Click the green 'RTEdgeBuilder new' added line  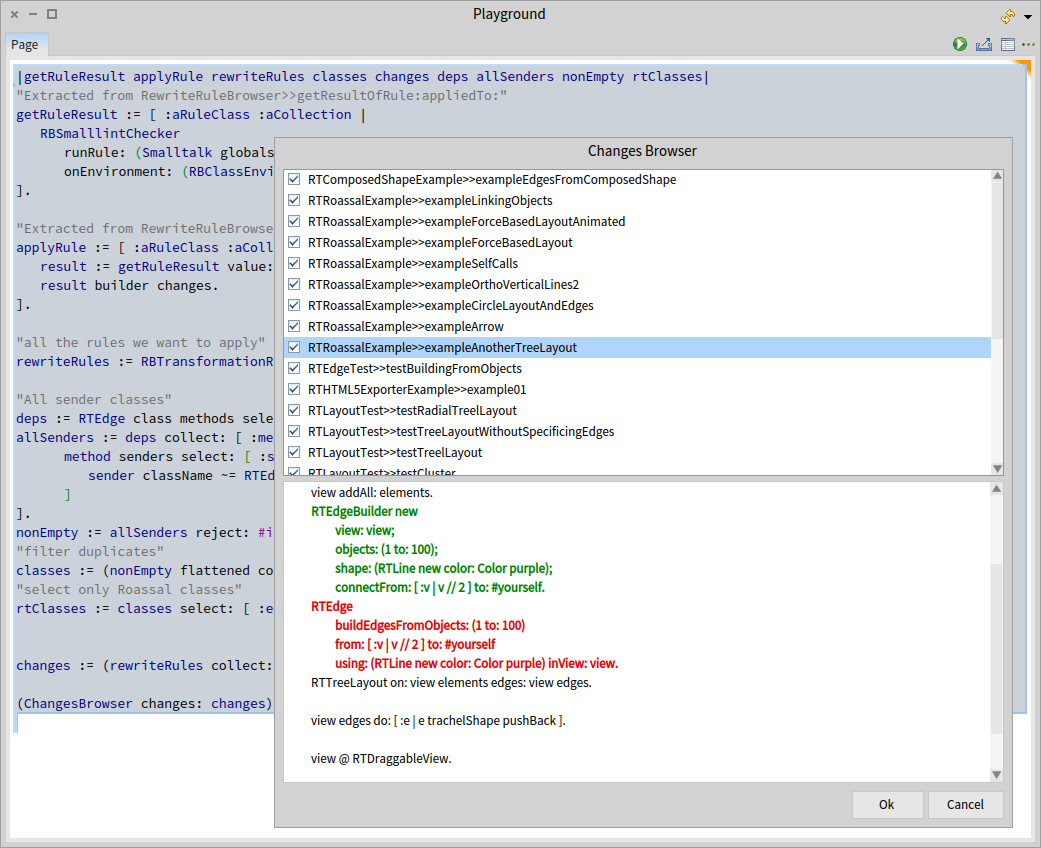point(364,511)
